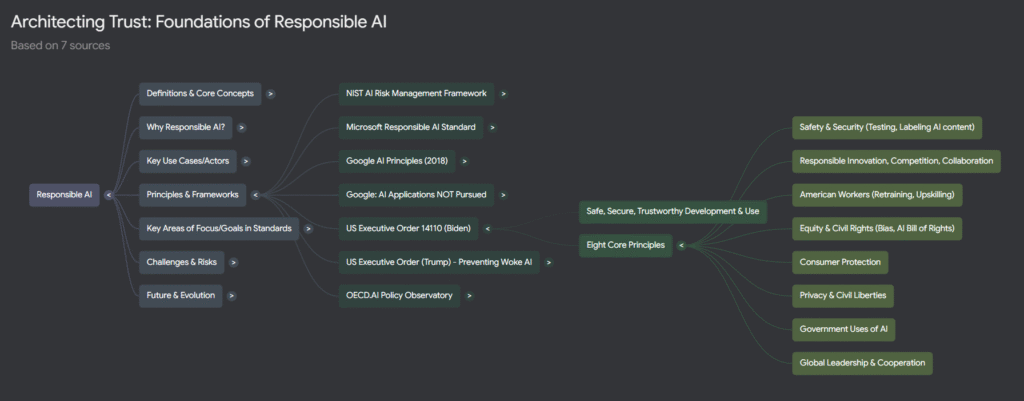1024x401 pixels.
Task: Expand NIST AI Risk Management Framework chevron
Action: (x=503, y=93)
